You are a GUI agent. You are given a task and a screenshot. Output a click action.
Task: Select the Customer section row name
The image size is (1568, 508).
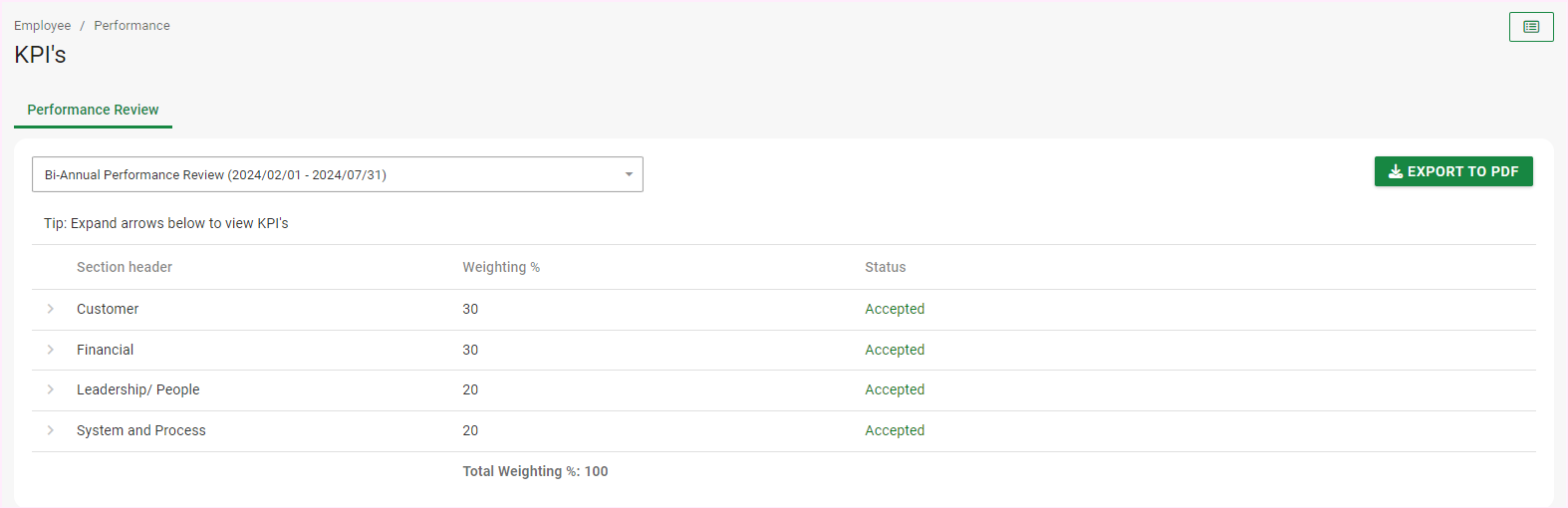(x=108, y=309)
